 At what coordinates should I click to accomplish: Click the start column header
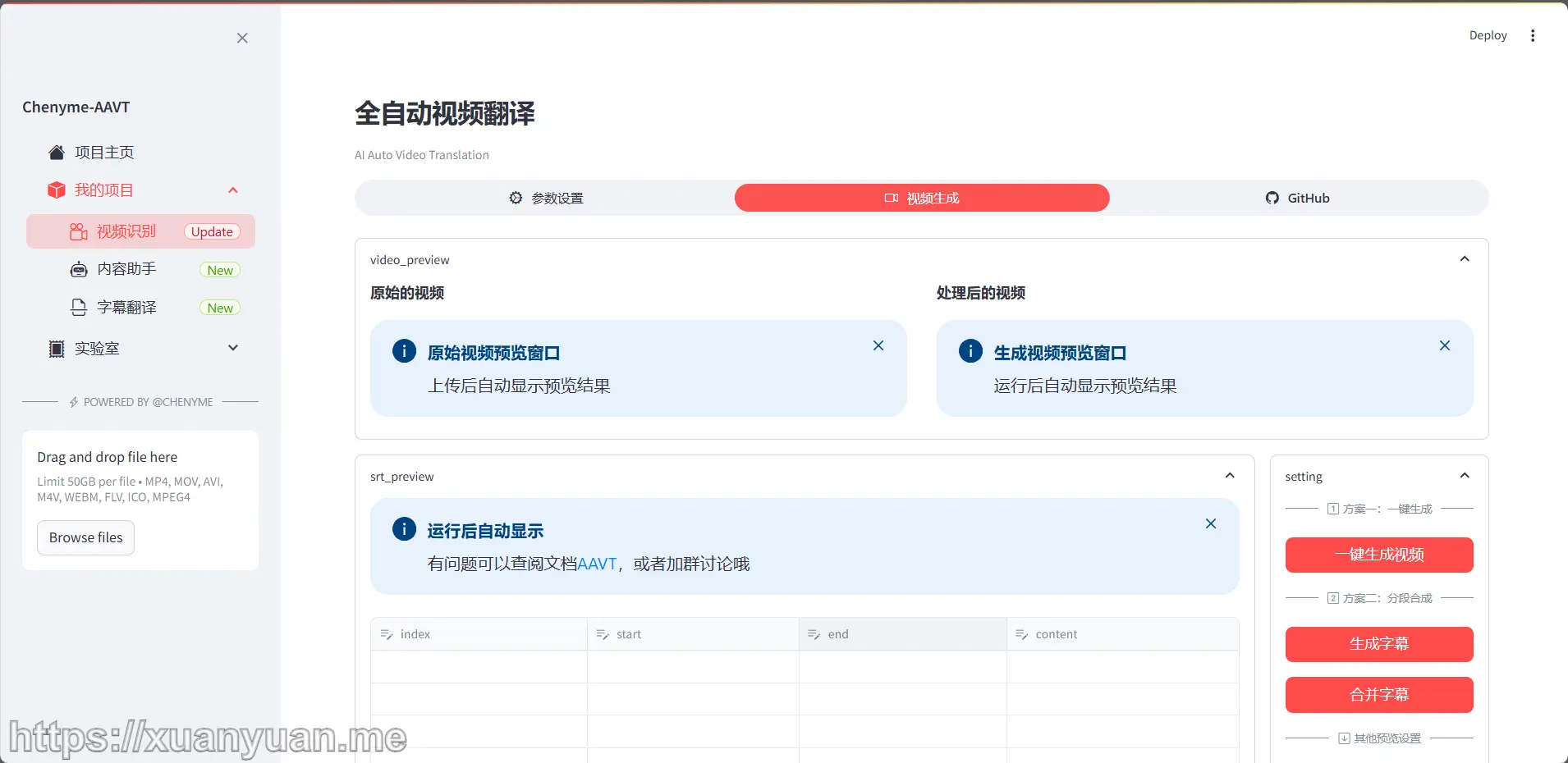tap(694, 634)
